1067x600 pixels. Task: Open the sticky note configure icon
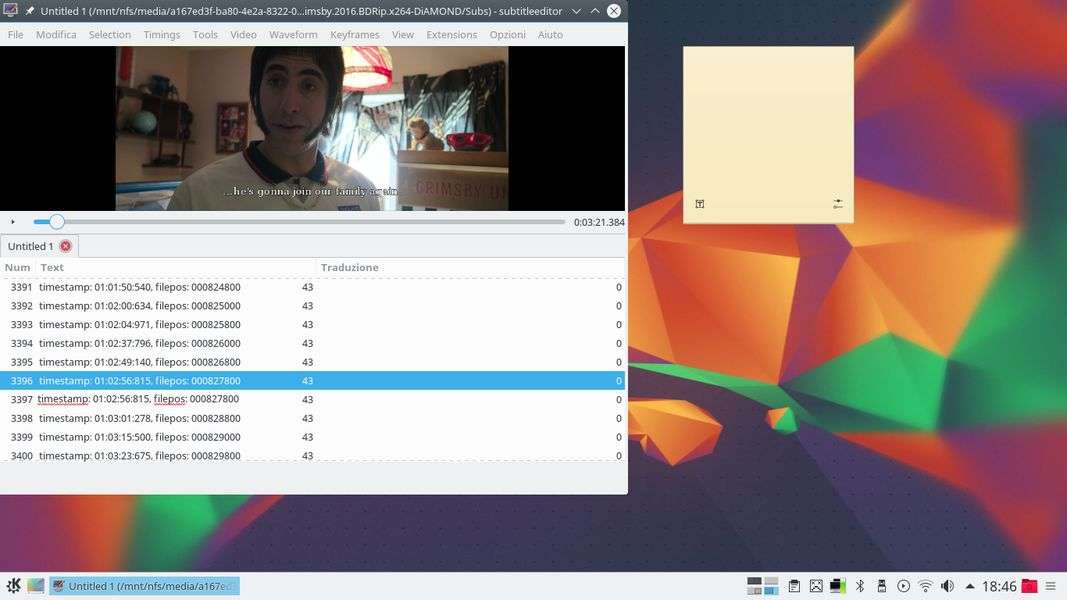click(838, 203)
